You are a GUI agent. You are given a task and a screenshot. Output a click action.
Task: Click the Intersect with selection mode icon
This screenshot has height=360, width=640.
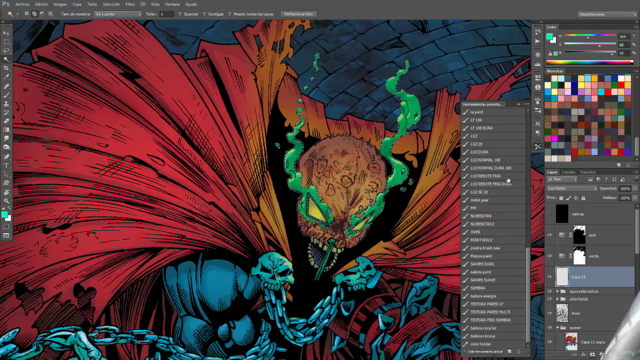(x=50, y=14)
